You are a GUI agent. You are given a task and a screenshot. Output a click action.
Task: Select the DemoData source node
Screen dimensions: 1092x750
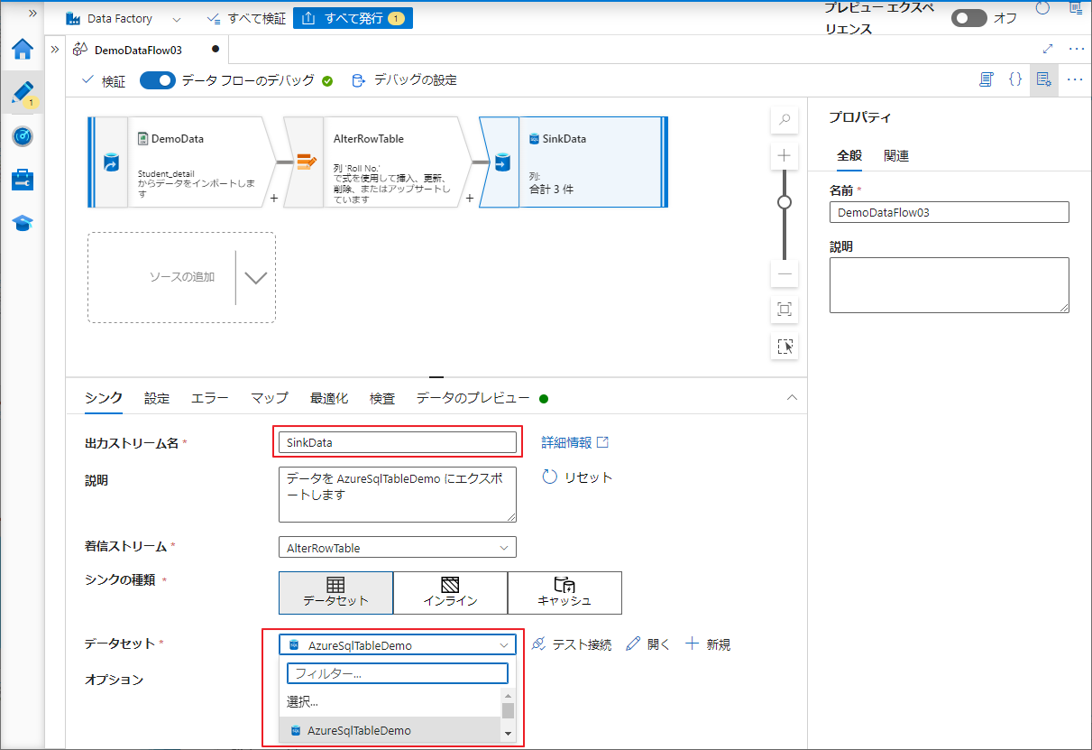pyautogui.click(x=182, y=162)
